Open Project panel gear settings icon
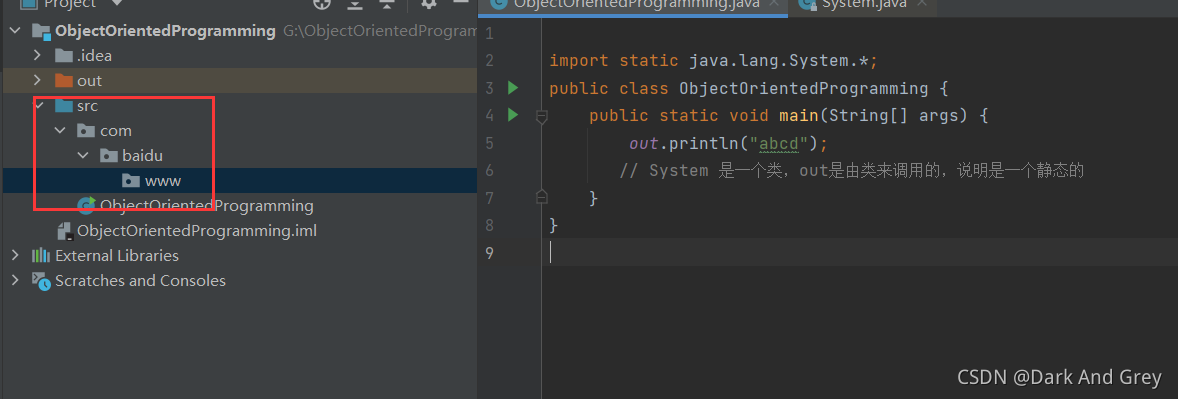 click(429, 3)
